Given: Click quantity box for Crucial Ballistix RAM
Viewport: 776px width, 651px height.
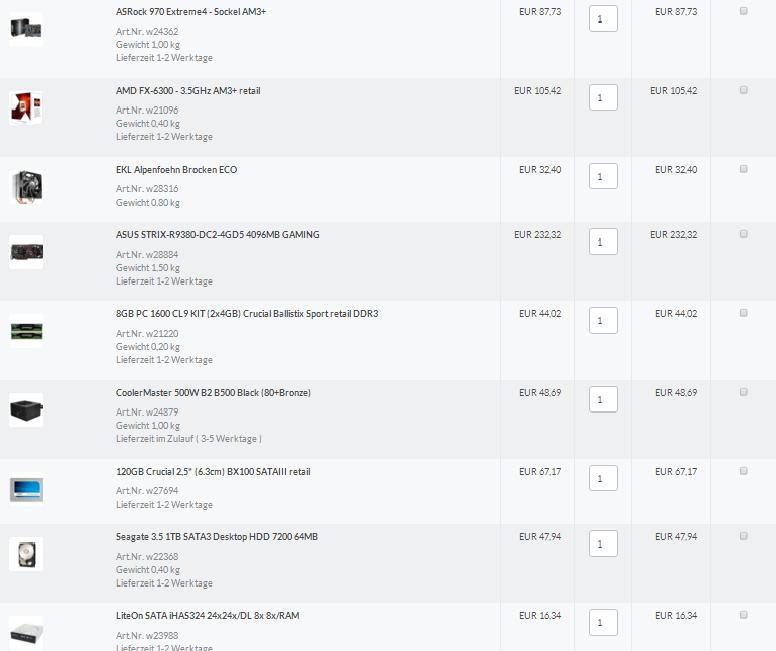Looking at the screenshot, I should tap(603, 320).
